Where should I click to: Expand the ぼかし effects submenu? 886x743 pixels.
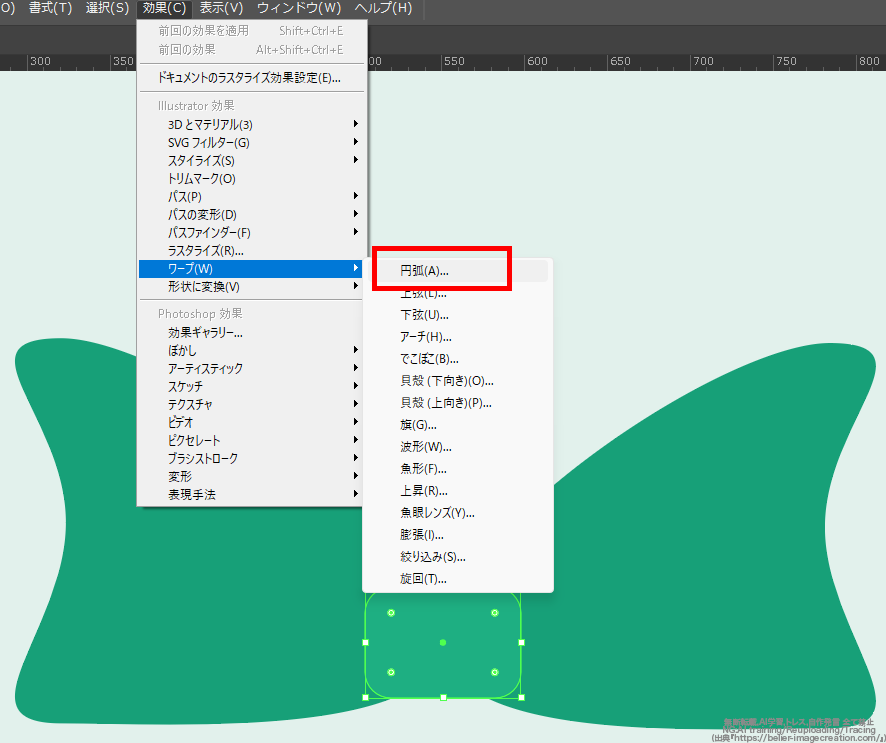[182, 351]
